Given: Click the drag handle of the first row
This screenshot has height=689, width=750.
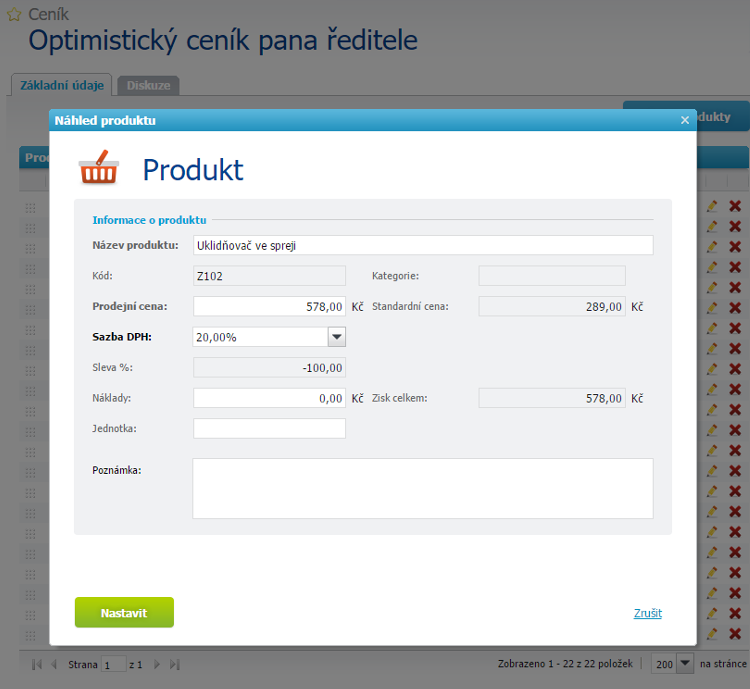Looking at the screenshot, I should (31, 208).
